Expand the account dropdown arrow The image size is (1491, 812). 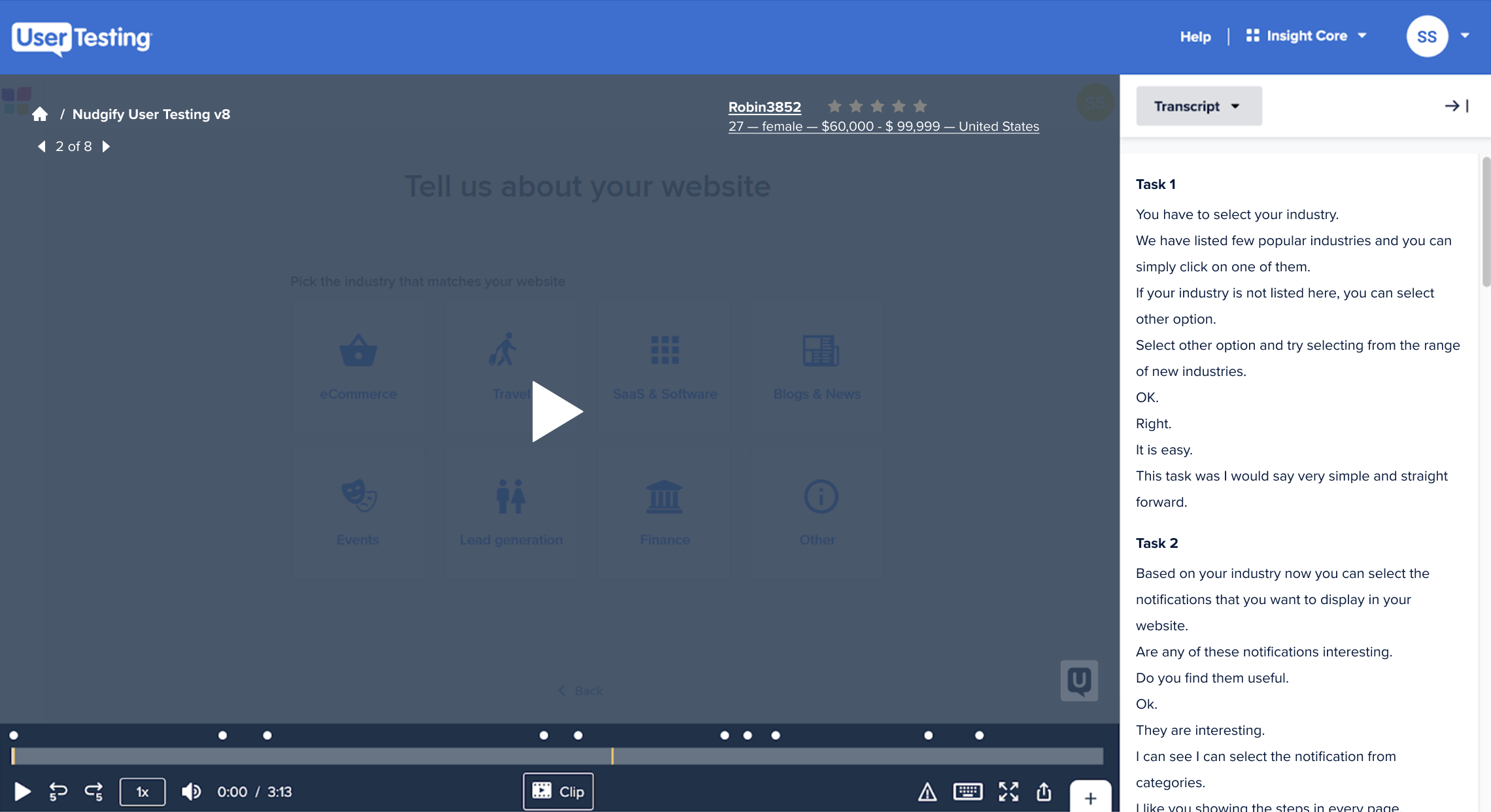[x=1465, y=36]
